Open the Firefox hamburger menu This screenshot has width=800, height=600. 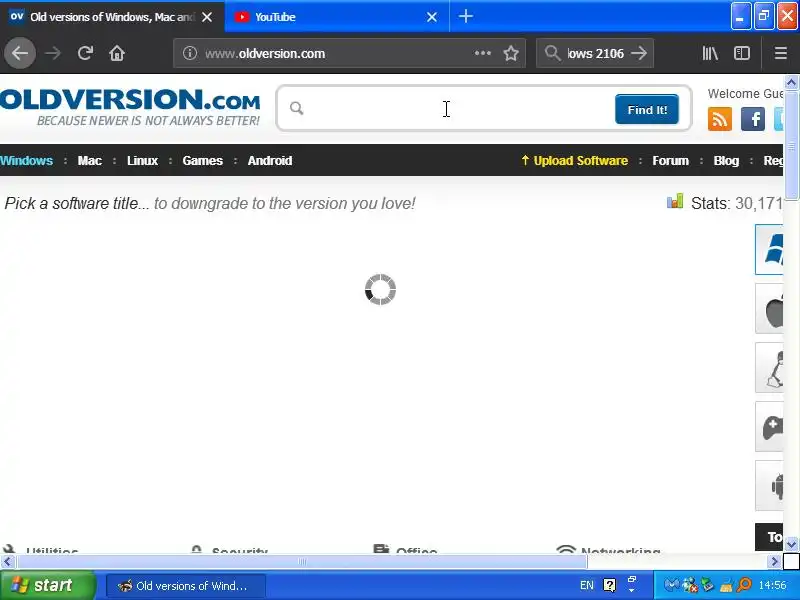click(781, 53)
